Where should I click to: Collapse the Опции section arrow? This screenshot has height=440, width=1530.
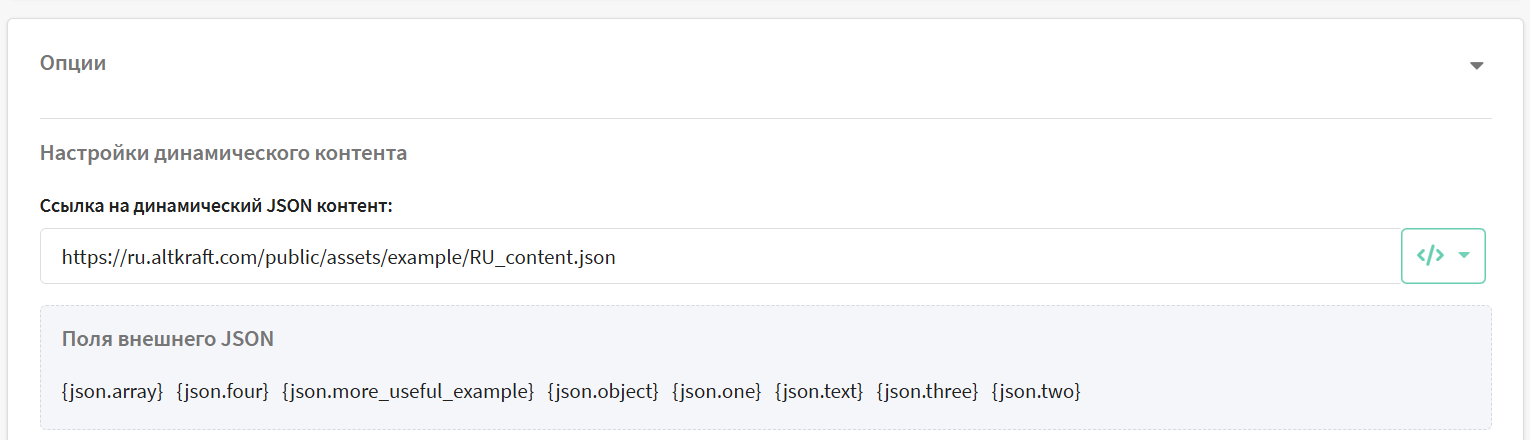[x=1476, y=66]
